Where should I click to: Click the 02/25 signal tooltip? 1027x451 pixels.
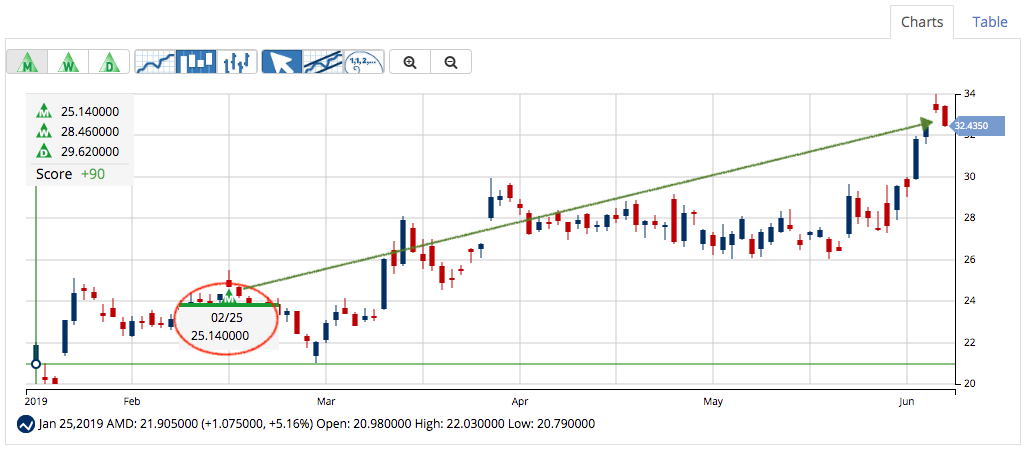point(229,327)
